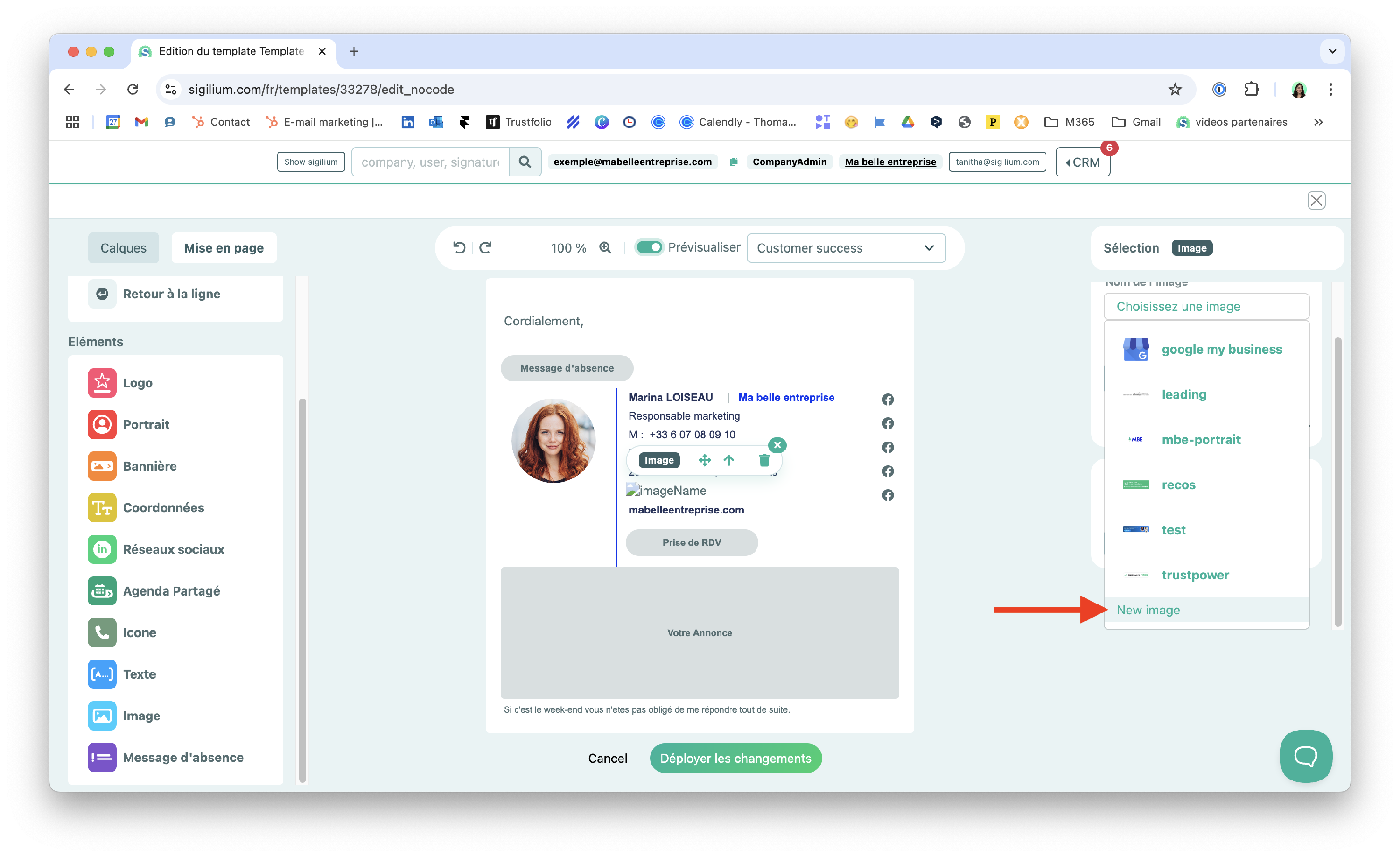Switch to the Calques tab
Viewport: 1400px width, 857px height.
[x=123, y=248]
